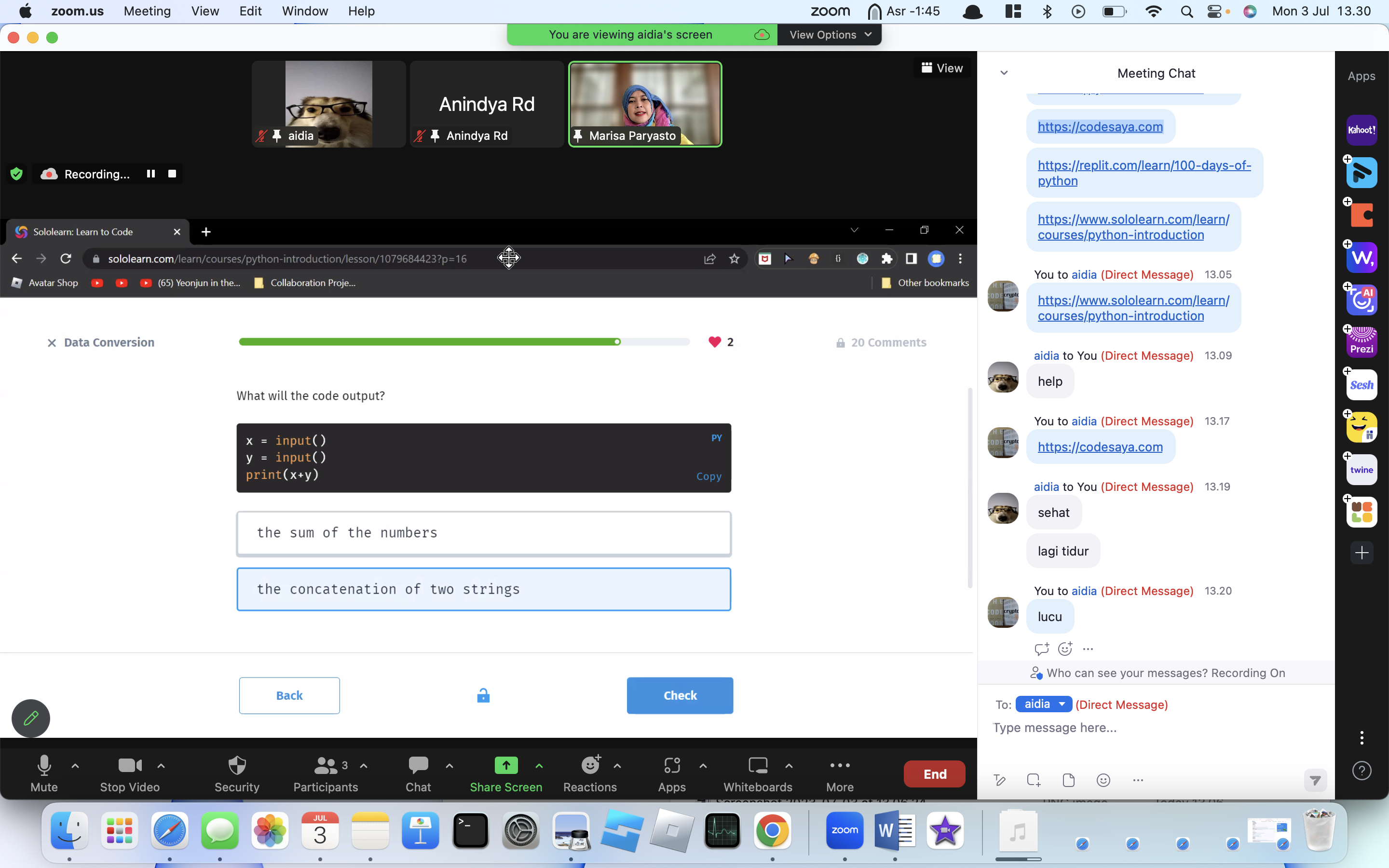1389x868 pixels.
Task: Click the send message arrow icon
Action: click(x=1315, y=780)
